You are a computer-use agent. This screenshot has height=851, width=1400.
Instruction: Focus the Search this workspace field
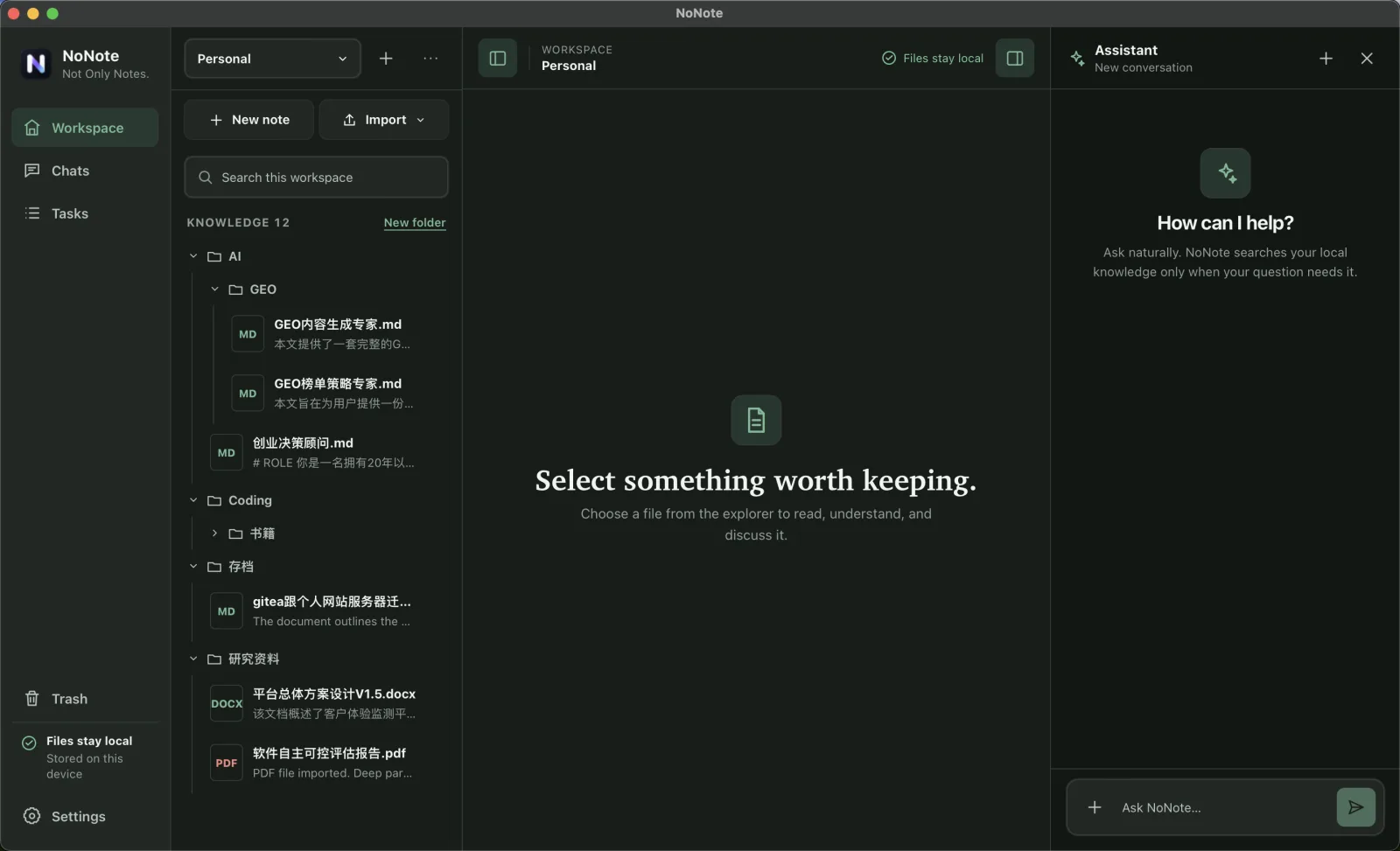click(x=316, y=178)
